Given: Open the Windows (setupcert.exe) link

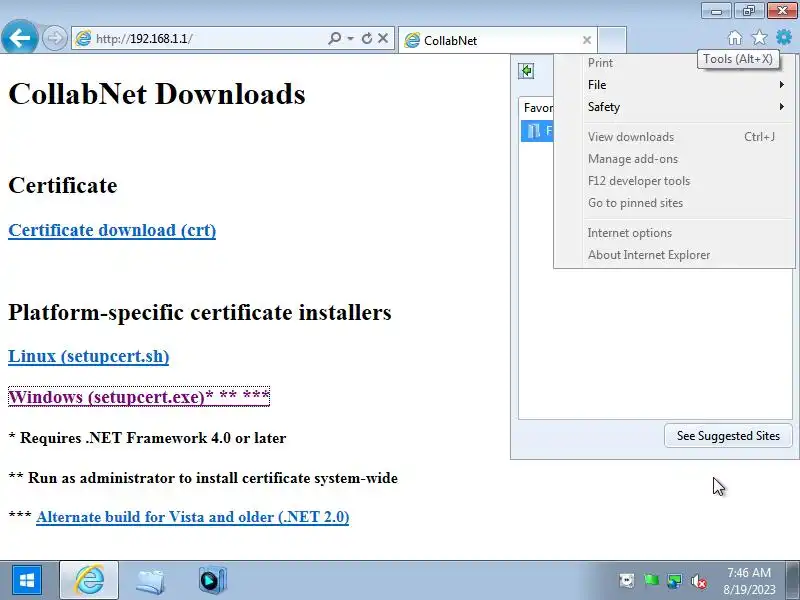Looking at the screenshot, I should pos(139,396).
